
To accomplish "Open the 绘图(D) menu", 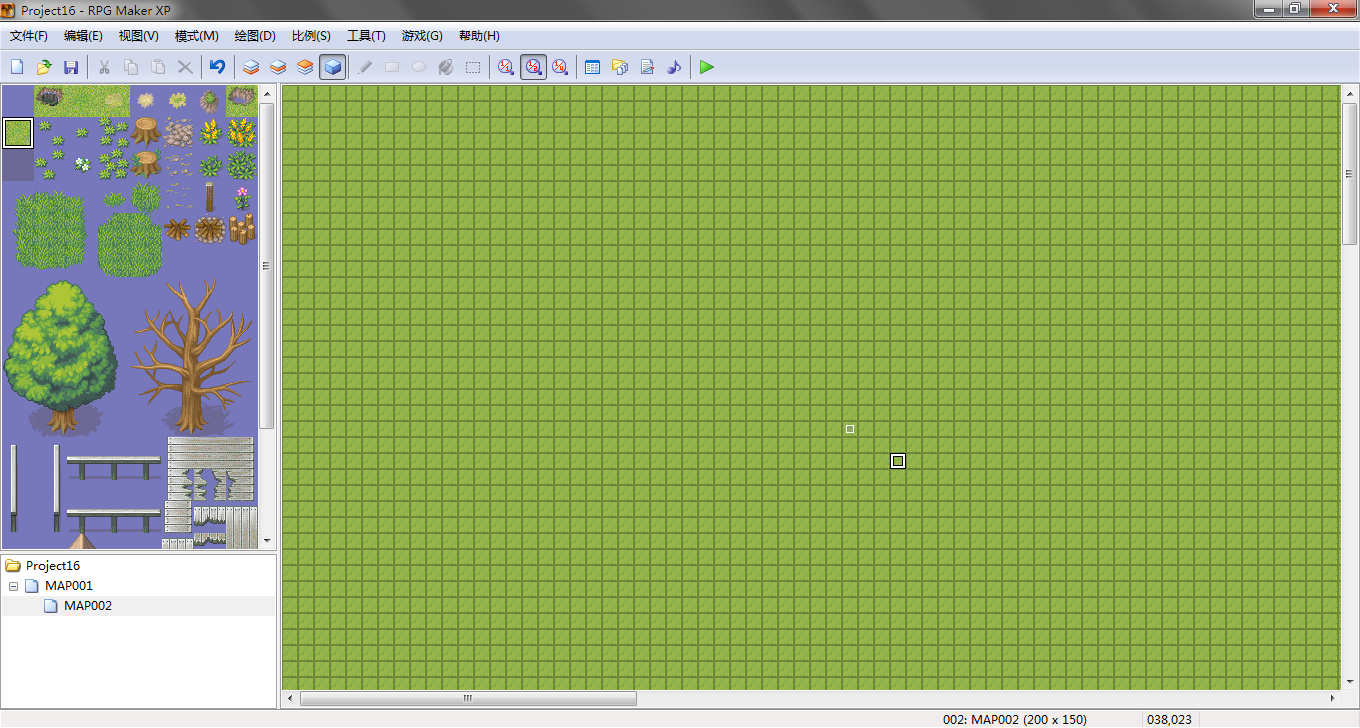I will [254, 36].
